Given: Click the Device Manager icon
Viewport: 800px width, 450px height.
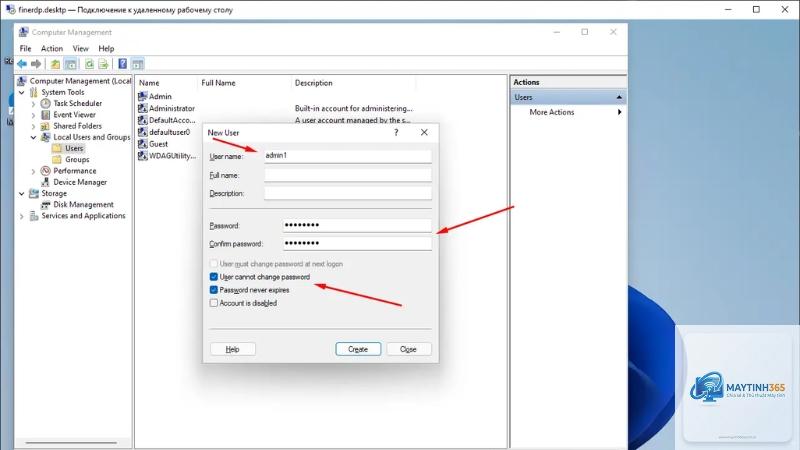Looking at the screenshot, I should pyautogui.click(x=45, y=182).
